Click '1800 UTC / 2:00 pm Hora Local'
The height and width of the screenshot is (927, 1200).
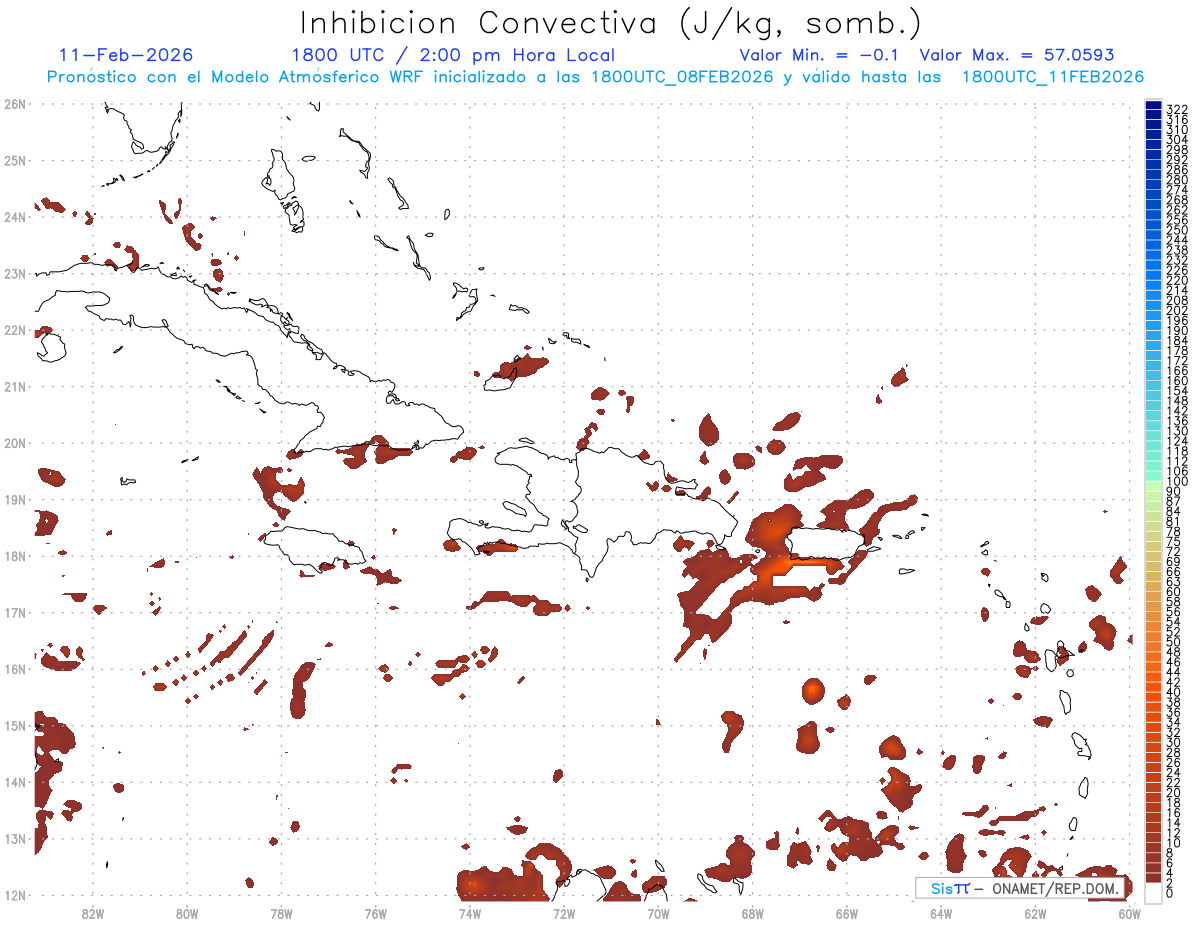coord(453,55)
